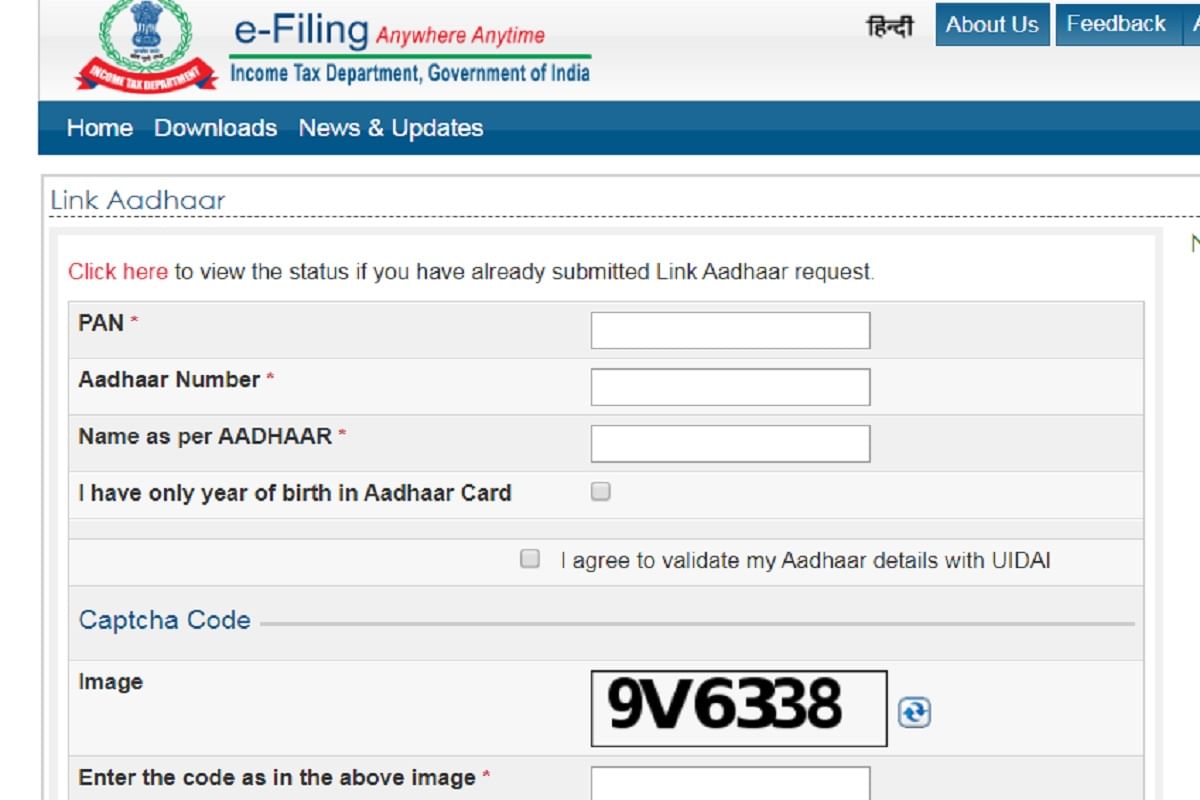Refresh the captcha image
This screenshot has height=800, width=1200.
(913, 713)
